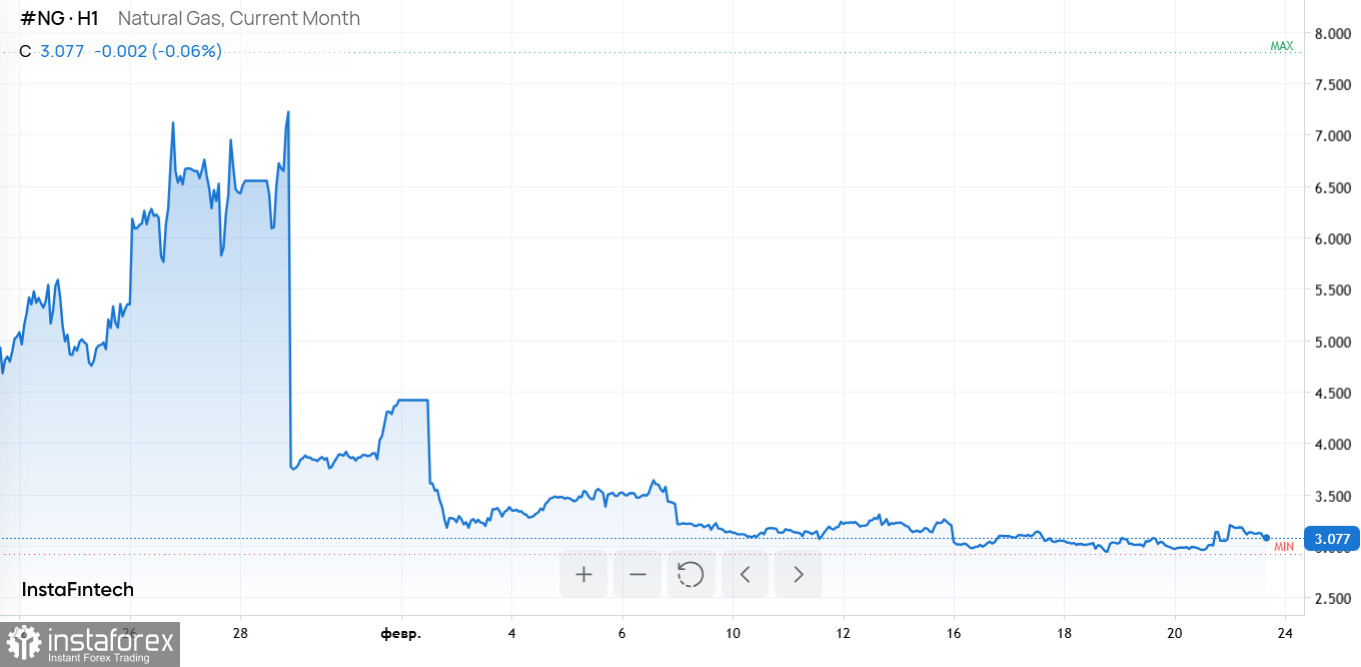The height and width of the screenshot is (667, 1361).
Task: Click the right navigation arrow icon
Action: pyautogui.click(x=798, y=574)
